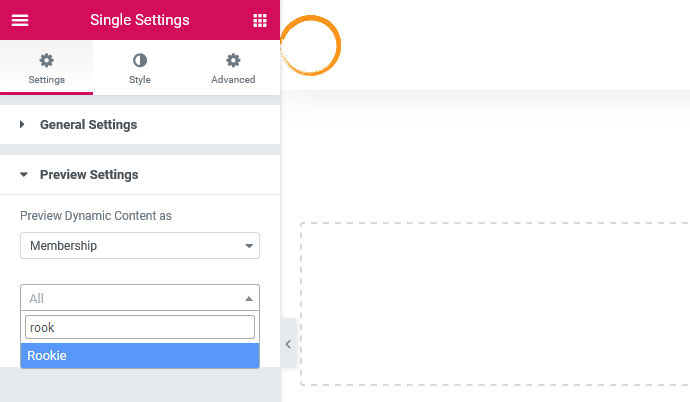Open the widgets grid icon
Screen dimensions: 690x402
point(260,20)
